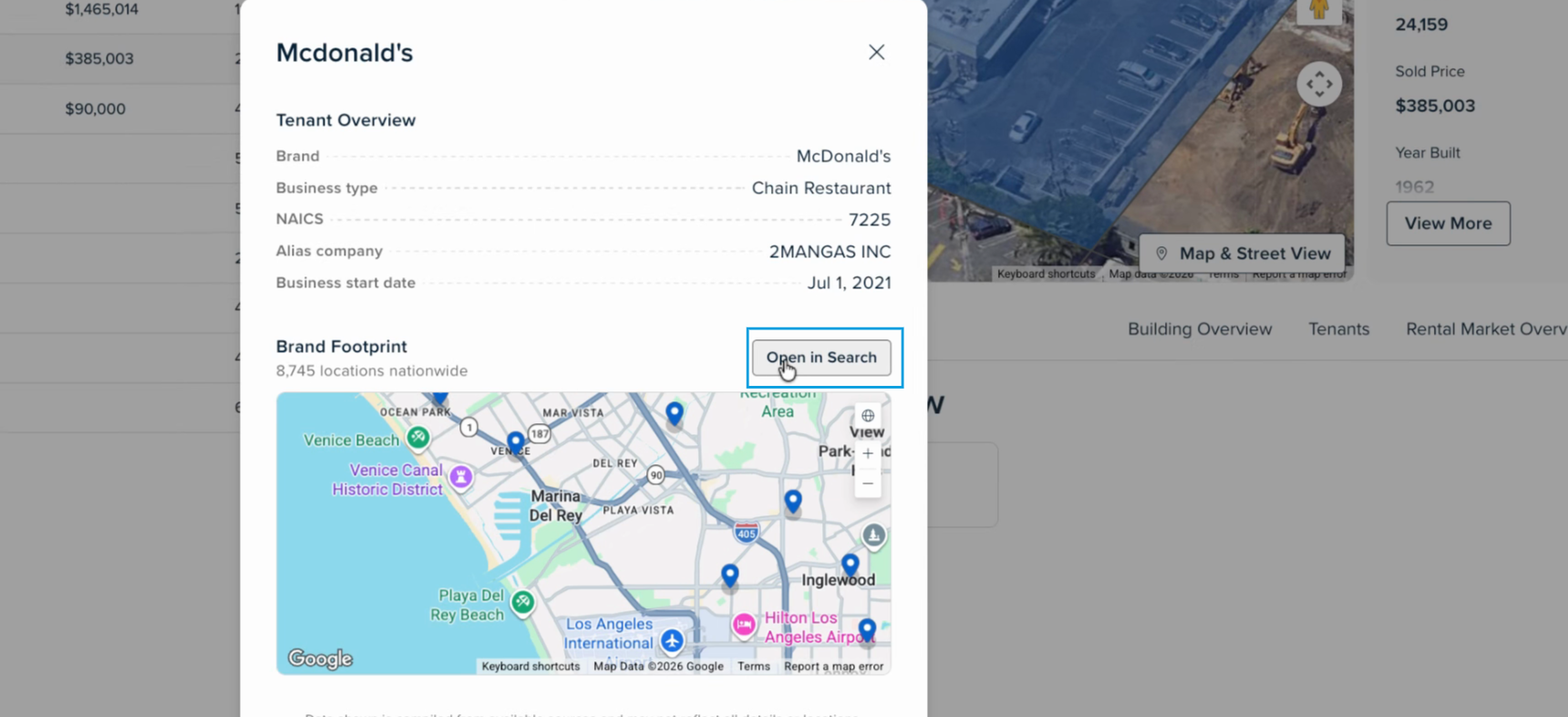Viewport: 1568px width, 717px height.
Task: Click the Los Angeles International Airport icon
Action: point(672,640)
